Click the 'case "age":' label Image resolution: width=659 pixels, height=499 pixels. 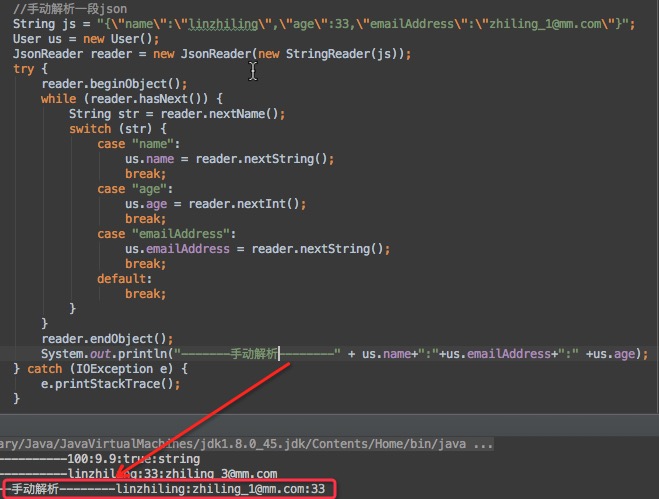(x=135, y=189)
